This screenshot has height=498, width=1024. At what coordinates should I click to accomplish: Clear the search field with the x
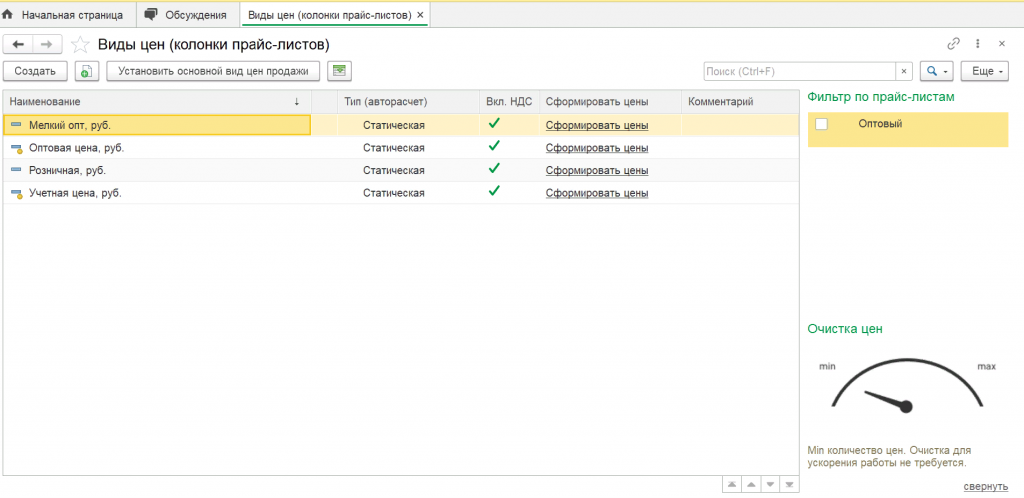coord(904,71)
